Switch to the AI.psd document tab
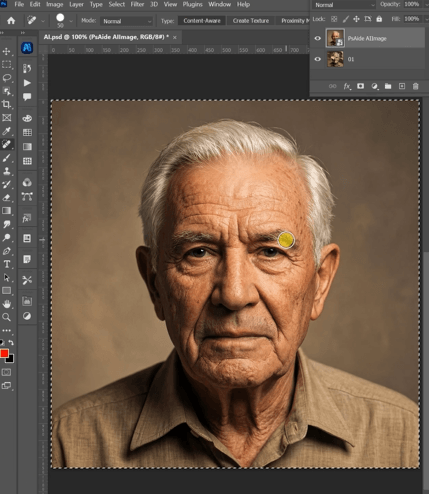Screen dimensions: 429x494 (106, 37)
